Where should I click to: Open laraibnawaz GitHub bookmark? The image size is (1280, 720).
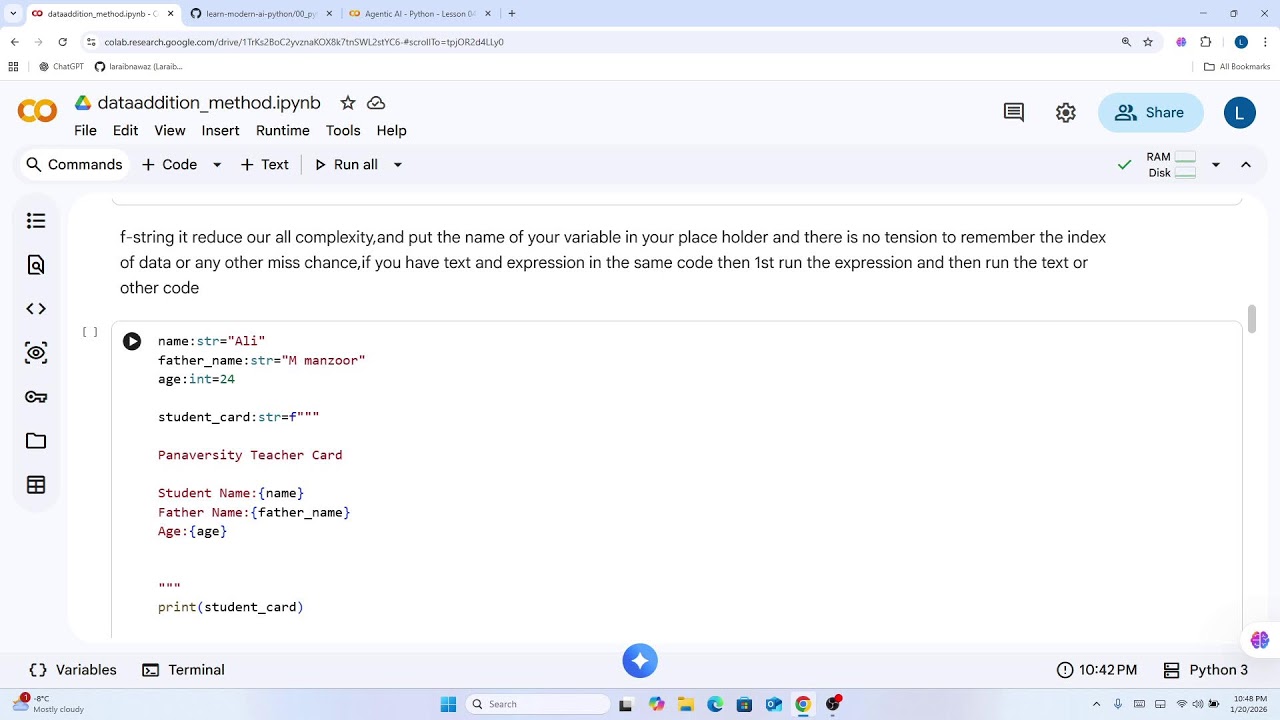[x=139, y=67]
